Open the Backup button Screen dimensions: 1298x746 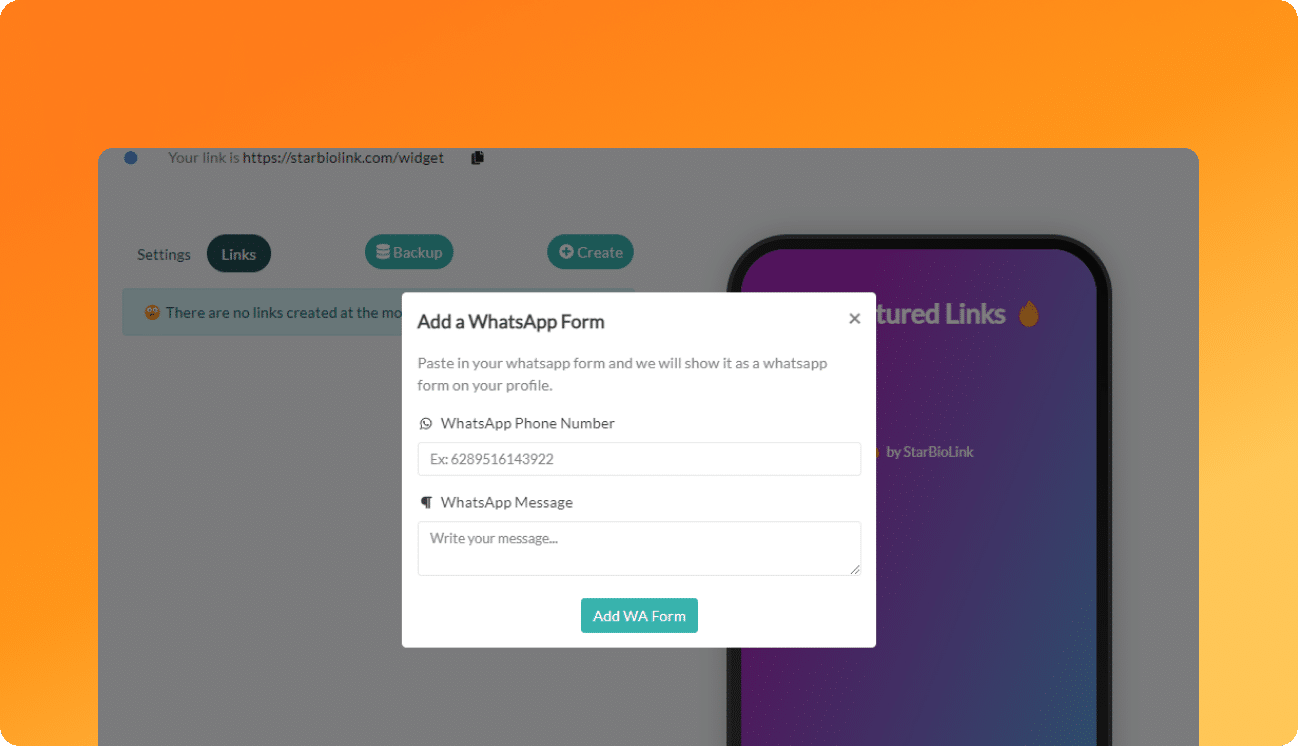click(409, 253)
